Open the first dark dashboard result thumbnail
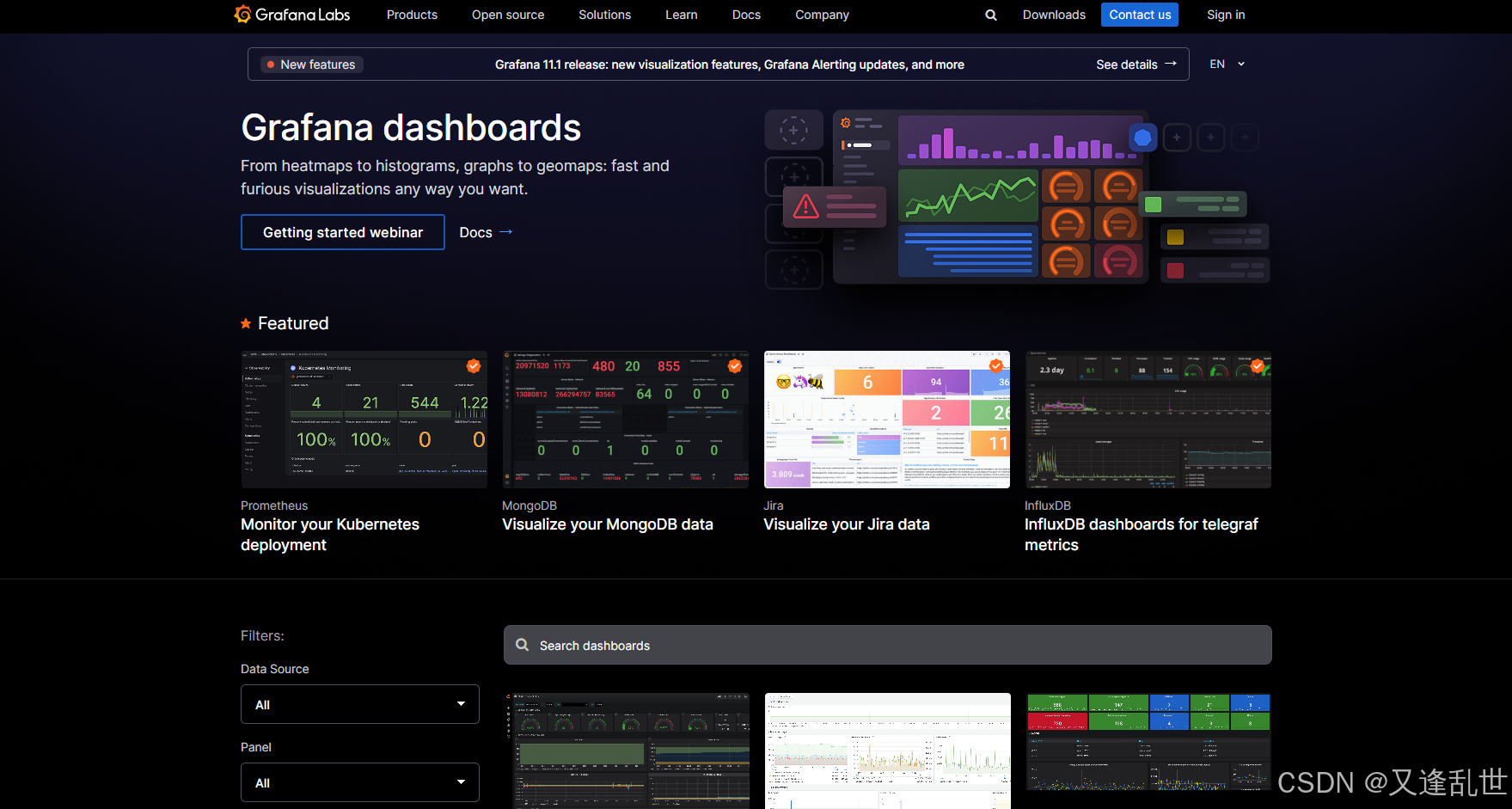 coord(627,751)
